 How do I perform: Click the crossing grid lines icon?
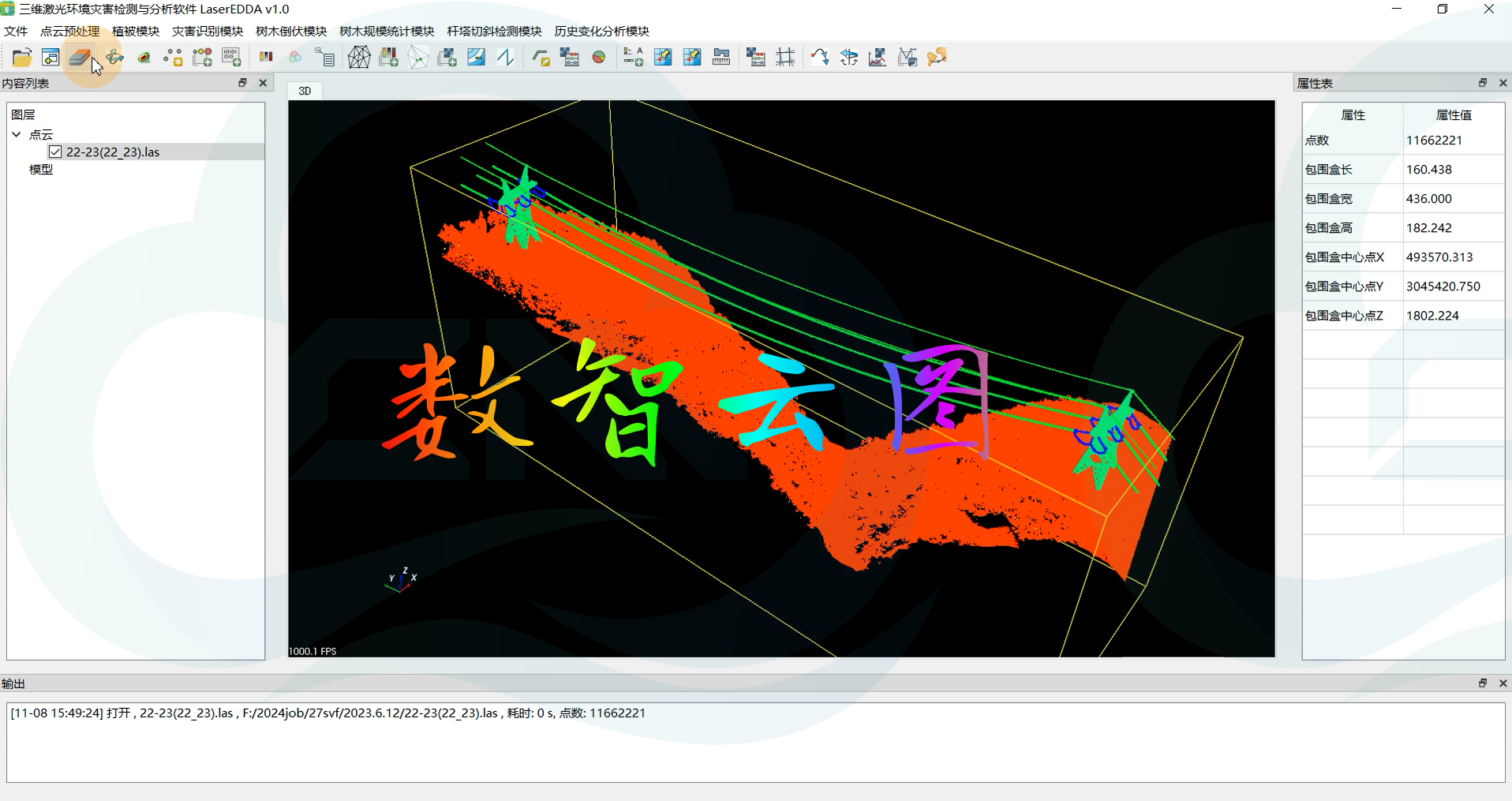click(785, 58)
